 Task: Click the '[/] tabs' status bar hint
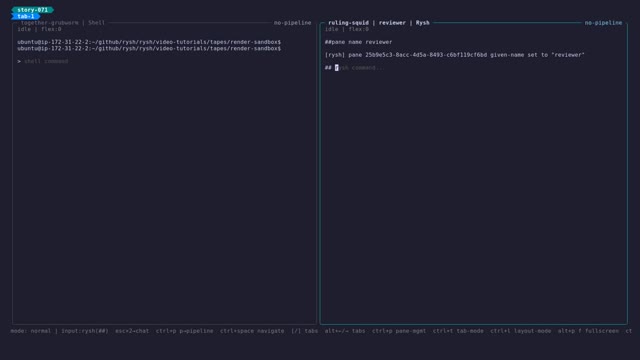(304, 331)
